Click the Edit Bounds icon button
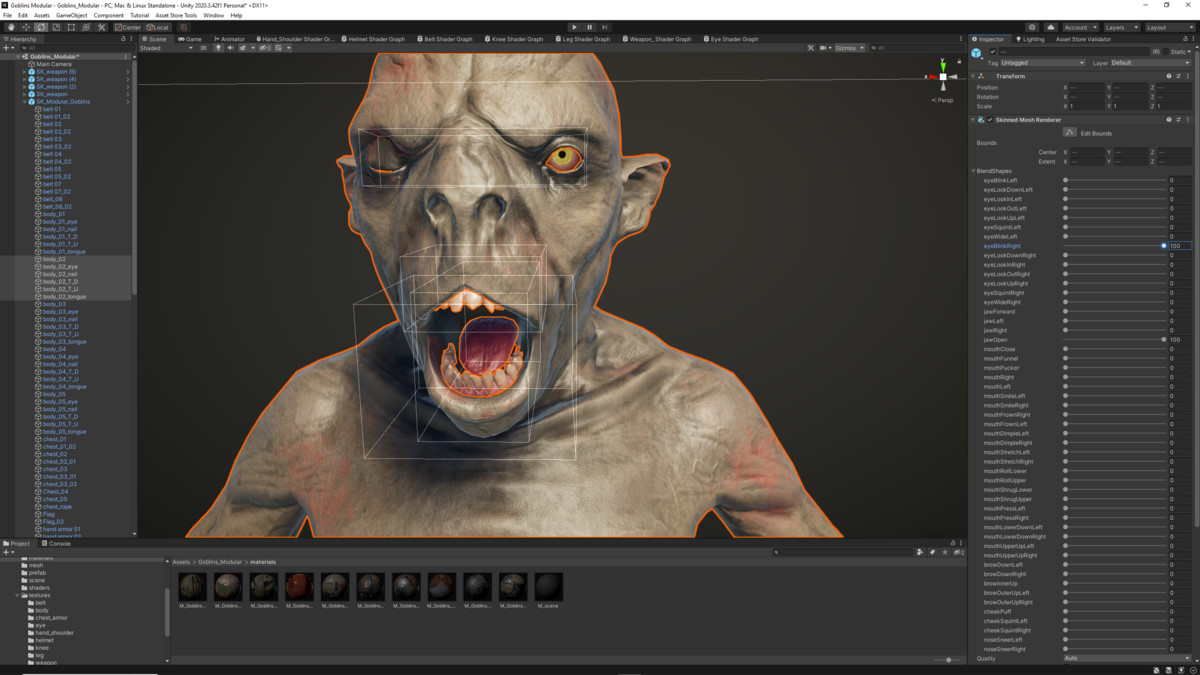This screenshot has width=1200, height=675. 1070,132
